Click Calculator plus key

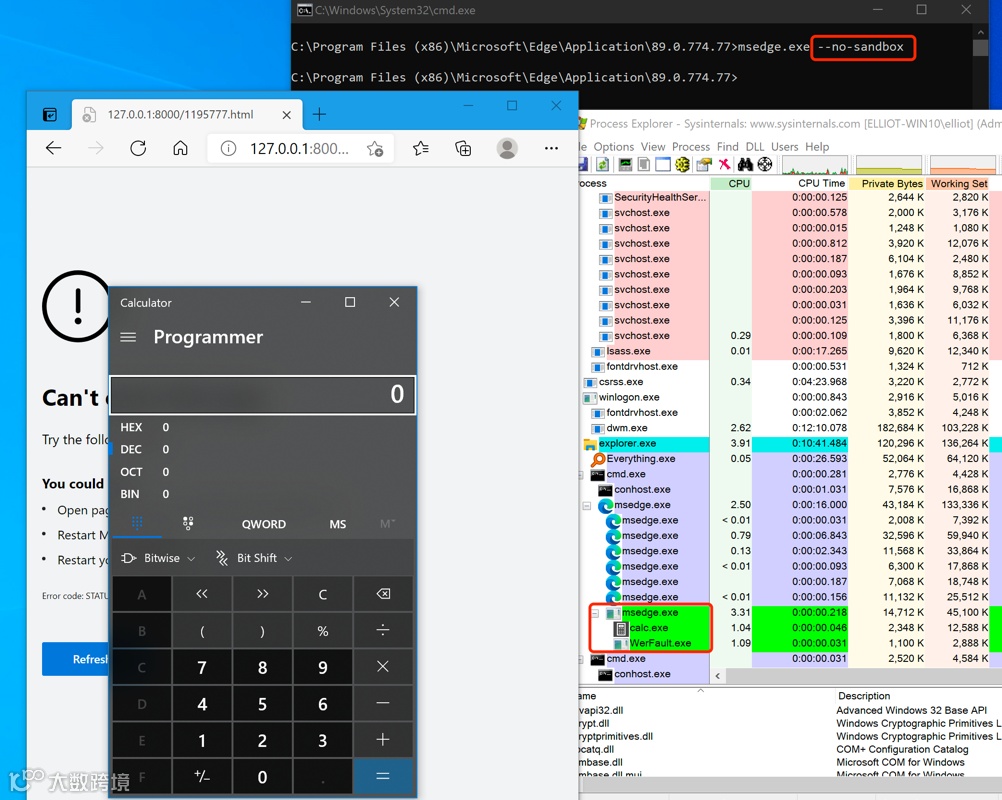(x=383, y=740)
